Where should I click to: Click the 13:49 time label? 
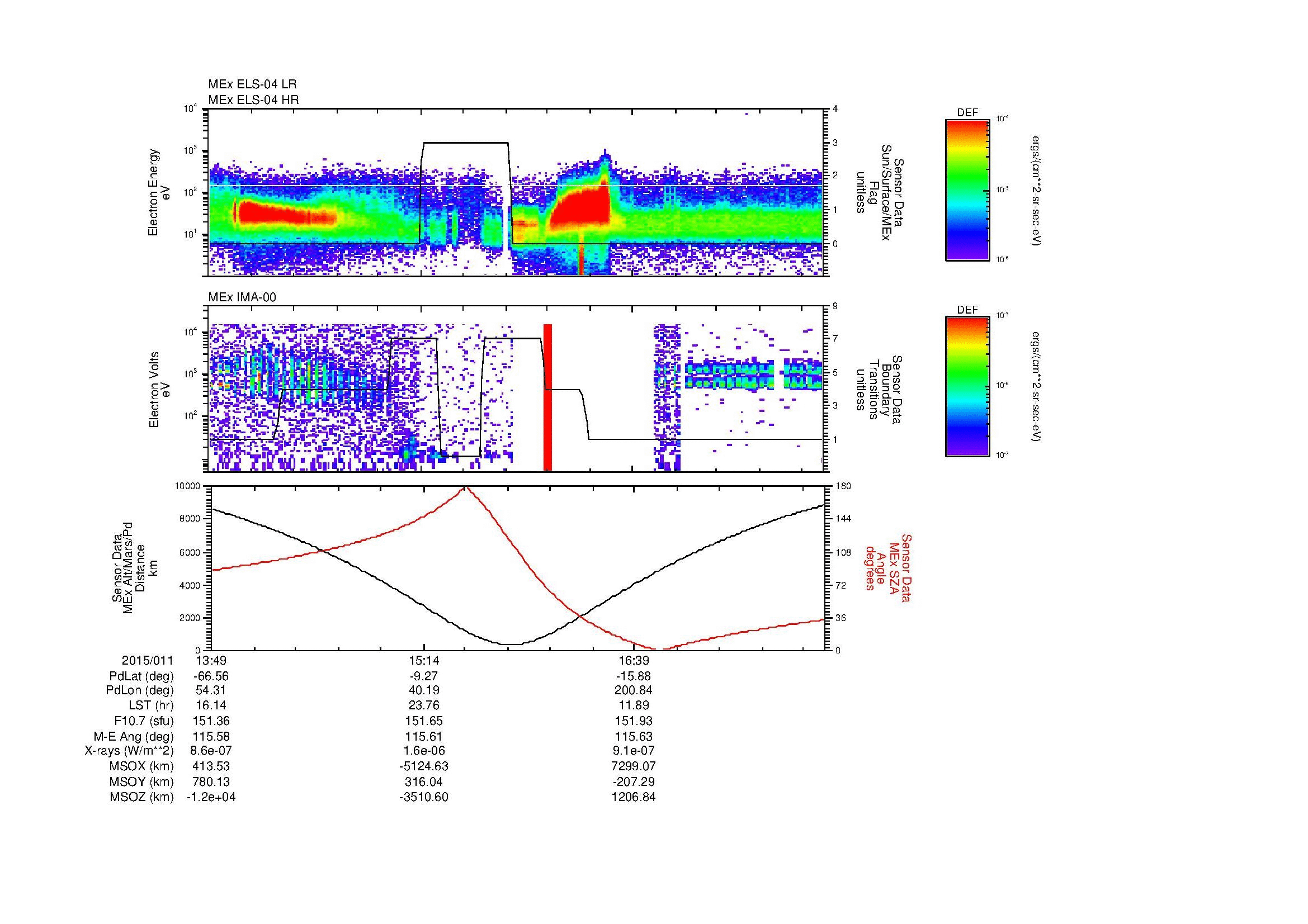point(211,661)
